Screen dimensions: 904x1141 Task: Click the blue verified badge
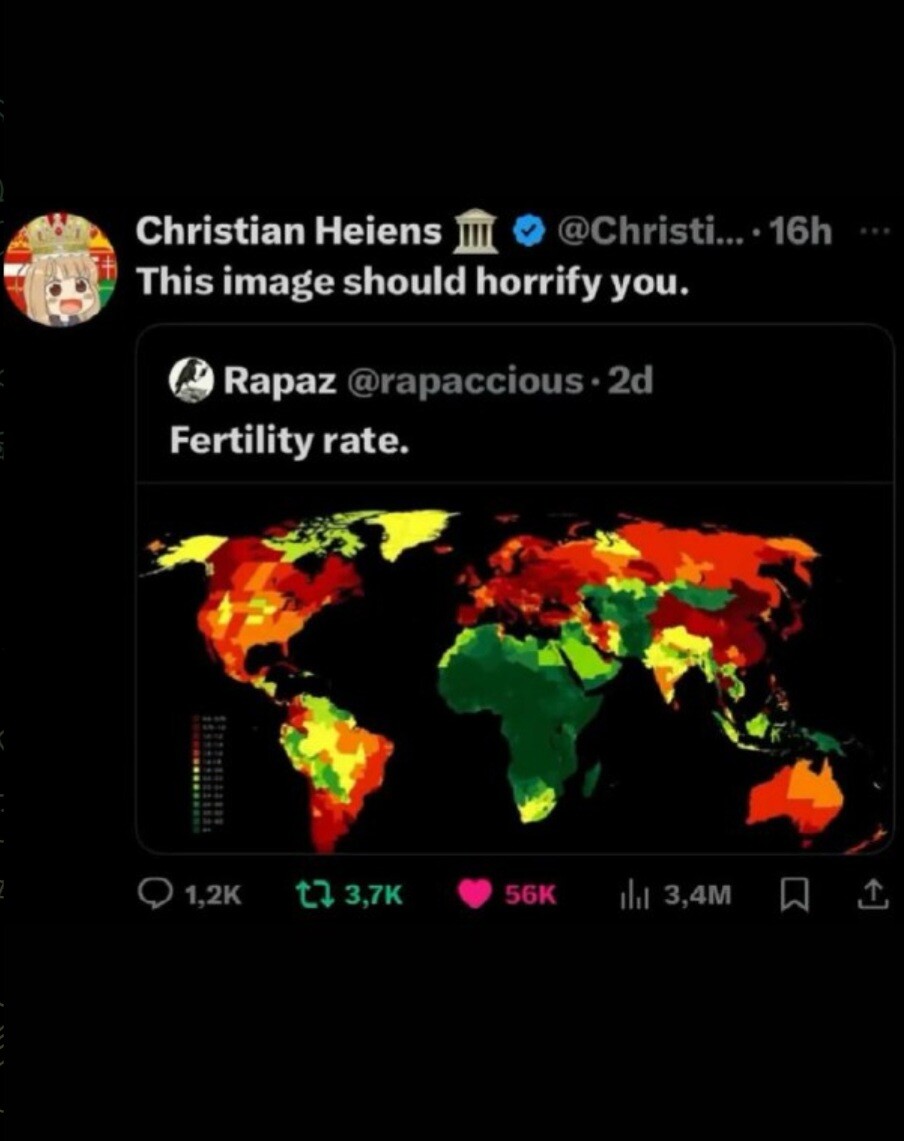pyautogui.click(x=528, y=232)
